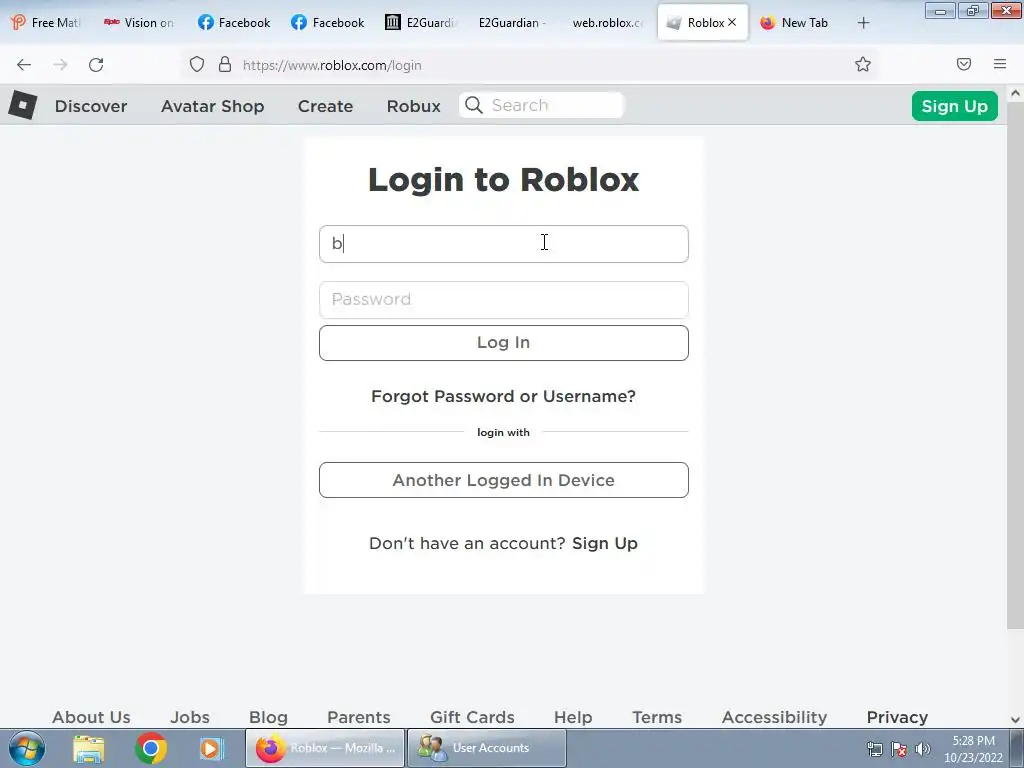Switch to New Tab tab
This screenshot has width=1024, height=768.
tap(795, 23)
